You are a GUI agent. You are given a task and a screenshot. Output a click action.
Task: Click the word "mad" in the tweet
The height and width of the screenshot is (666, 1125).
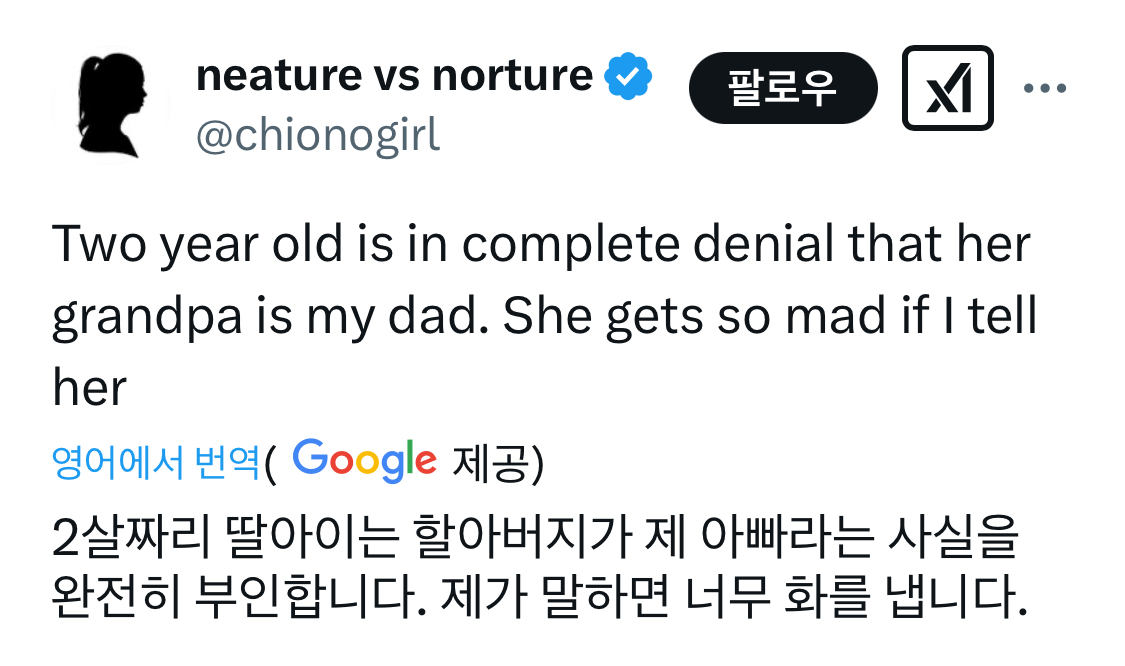point(845,317)
